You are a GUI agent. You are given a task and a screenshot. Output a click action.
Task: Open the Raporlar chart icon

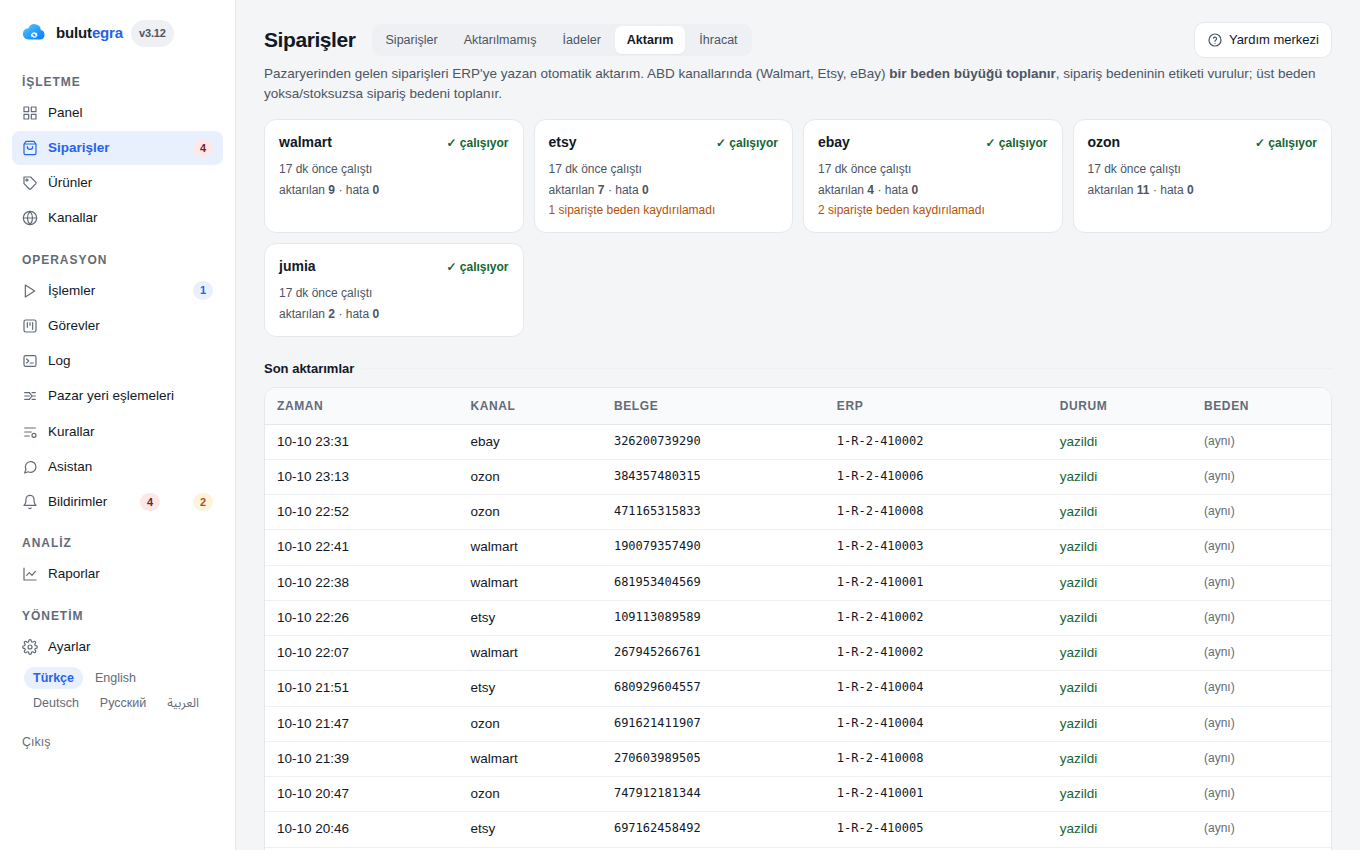pyautogui.click(x=30, y=574)
